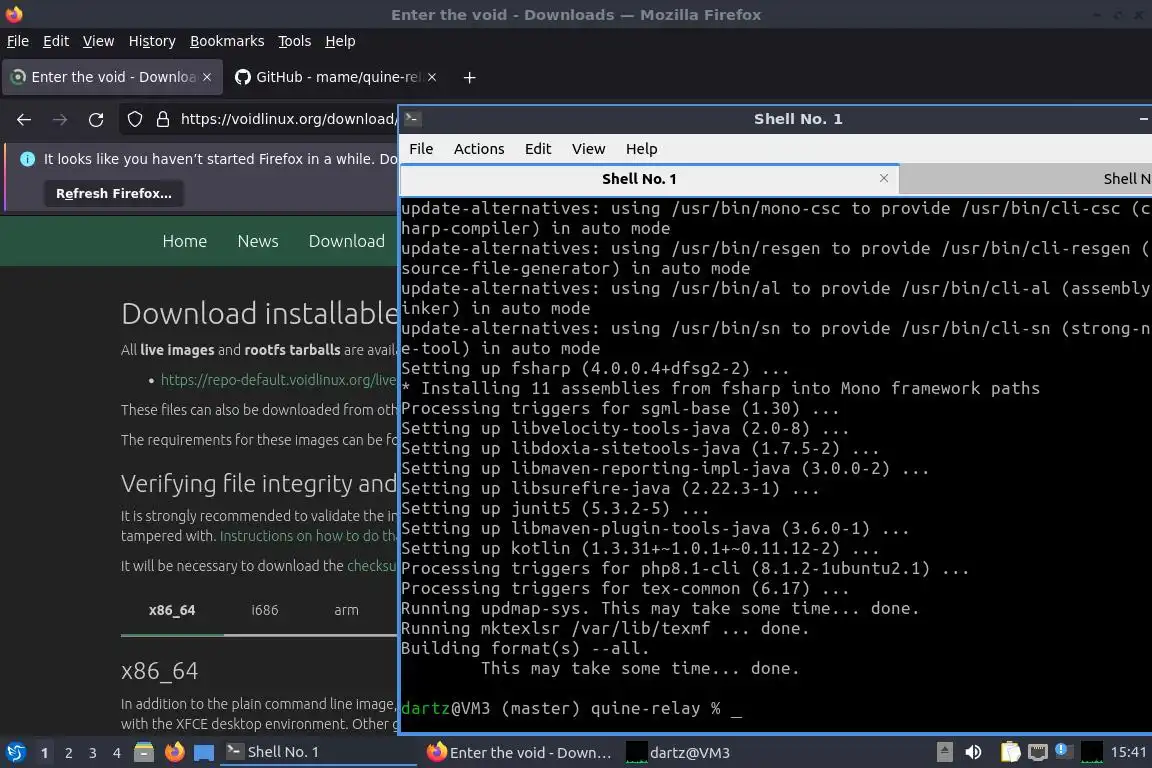Viewport: 1152px width, 768px height.
Task: Click the dartz@VM3 taskbar button
Action: tap(680, 752)
